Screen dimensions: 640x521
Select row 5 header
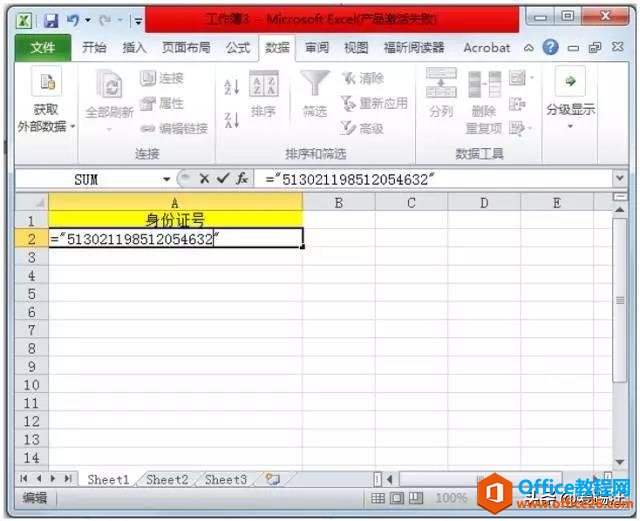[32, 294]
